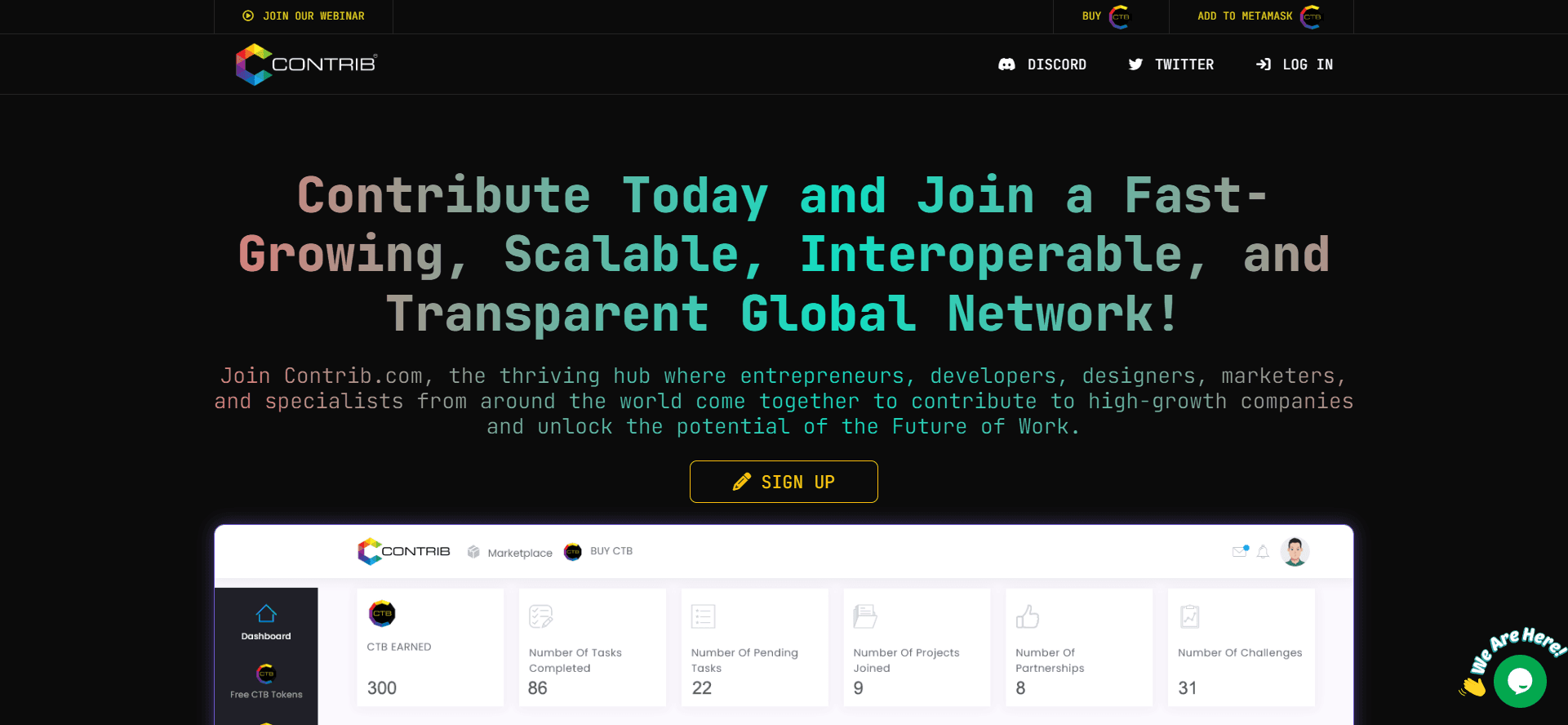Image resolution: width=1568 pixels, height=725 pixels.
Task: Open Free CTB Tokens in sidebar
Action: (x=266, y=682)
